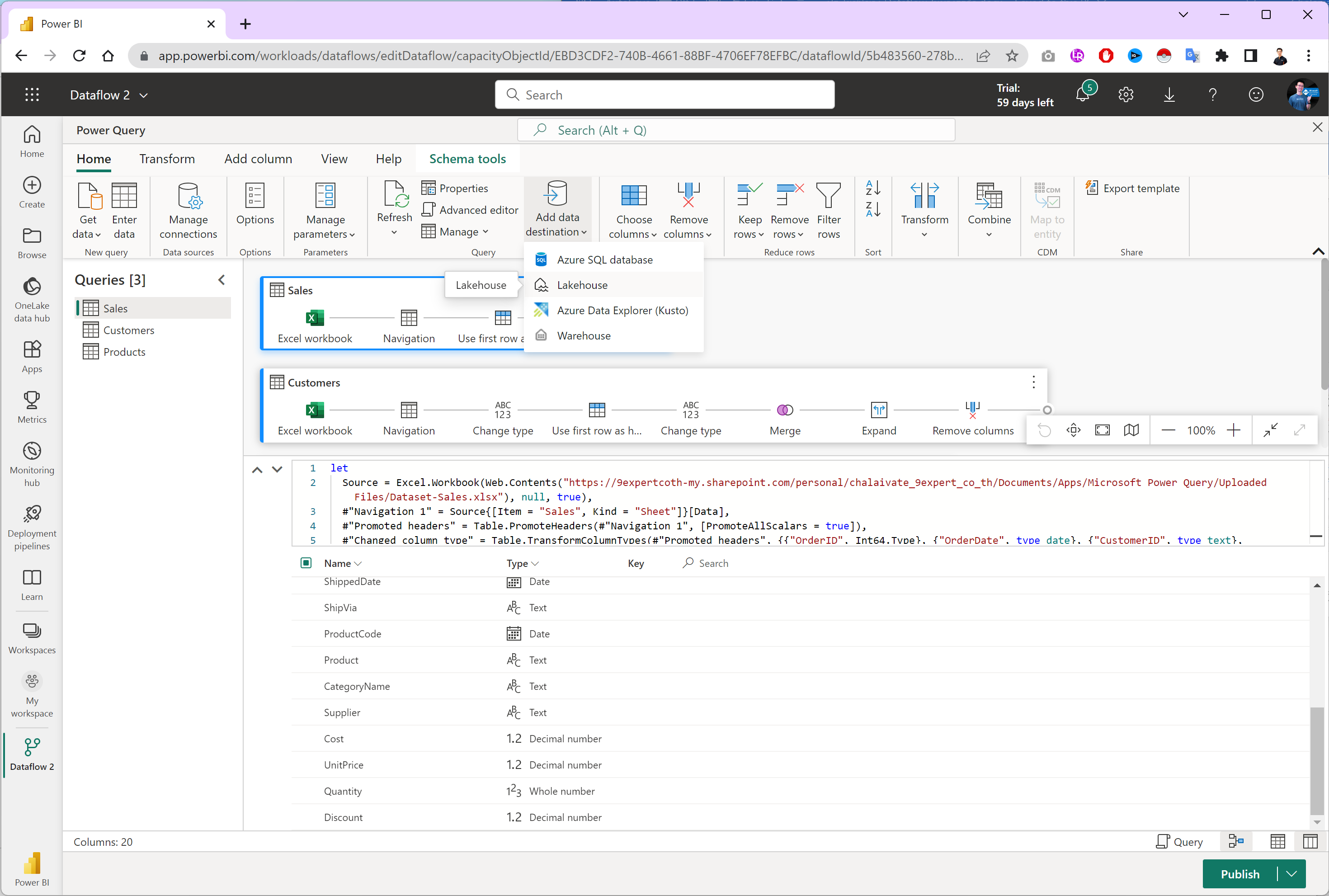The width and height of the screenshot is (1329, 896).
Task: Toggle fit-to-screen in the diagram controls
Action: pyautogui.click(x=1102, y=430)
